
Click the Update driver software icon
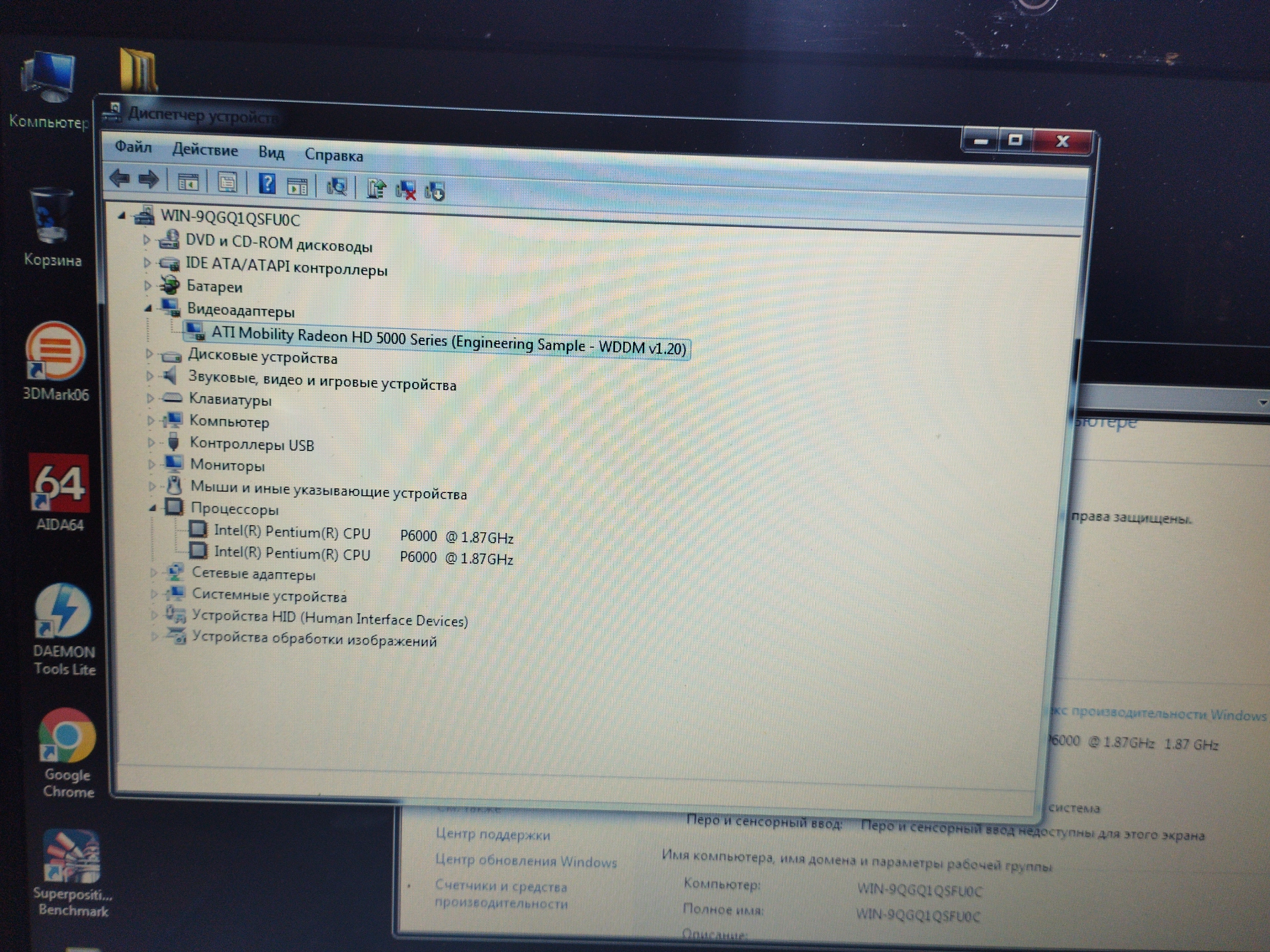click(x=376, y=189)
